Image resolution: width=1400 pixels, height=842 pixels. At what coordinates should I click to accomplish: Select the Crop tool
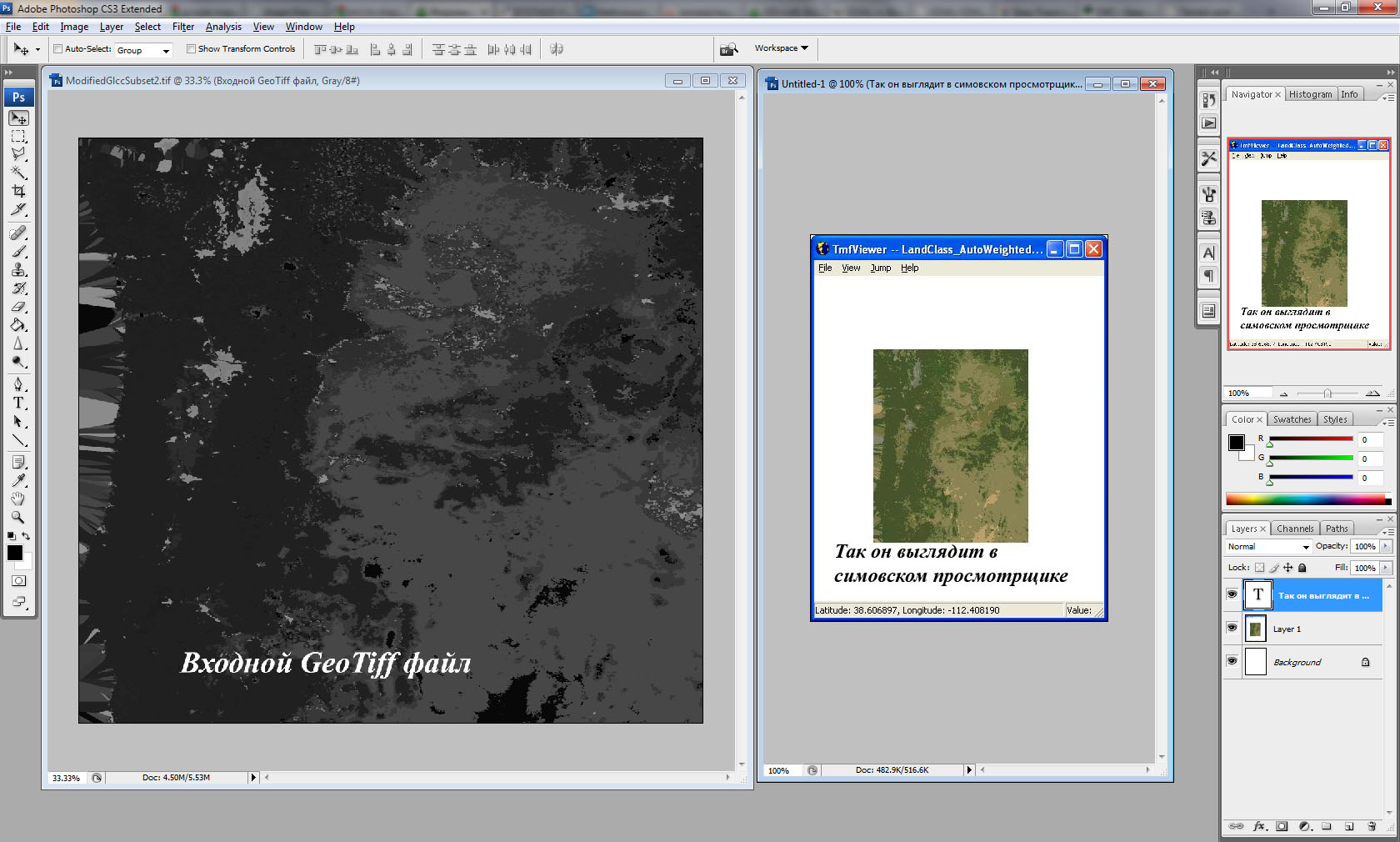[18, 191]
